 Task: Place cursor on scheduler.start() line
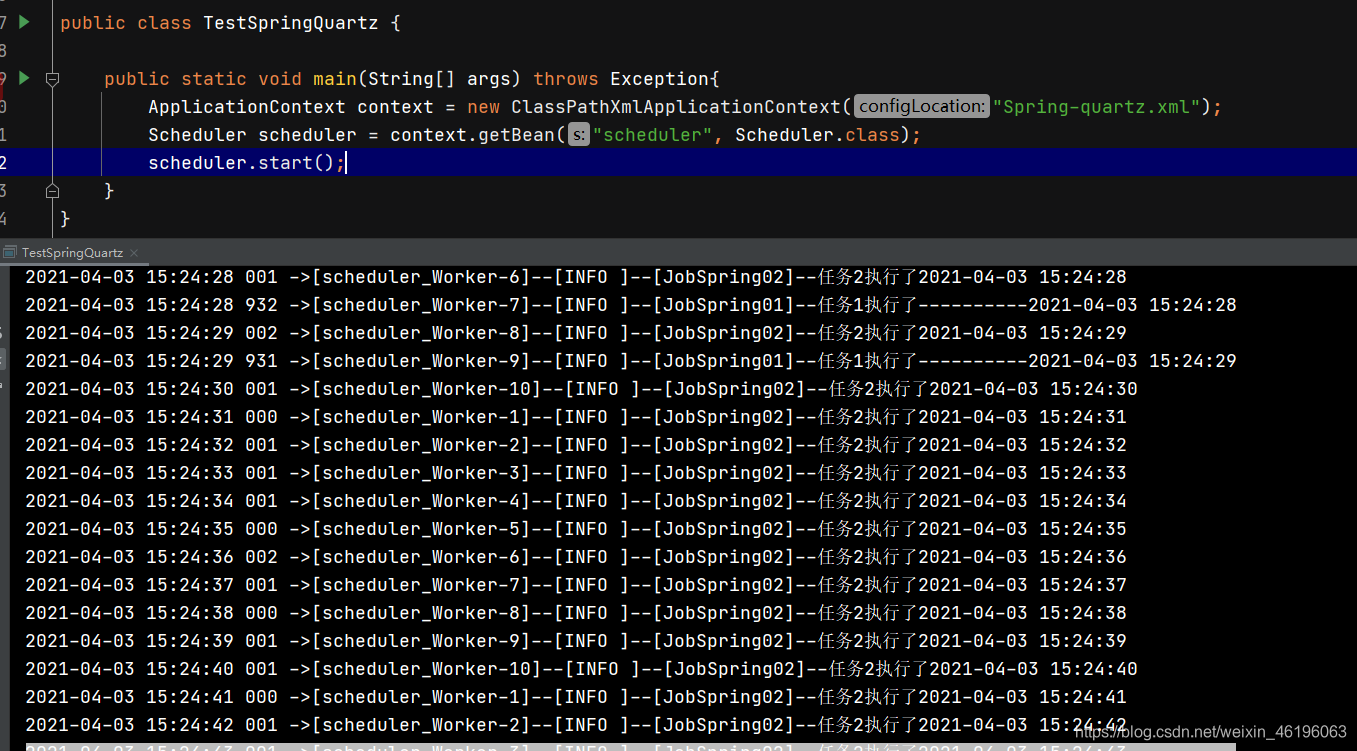point(678,162)
